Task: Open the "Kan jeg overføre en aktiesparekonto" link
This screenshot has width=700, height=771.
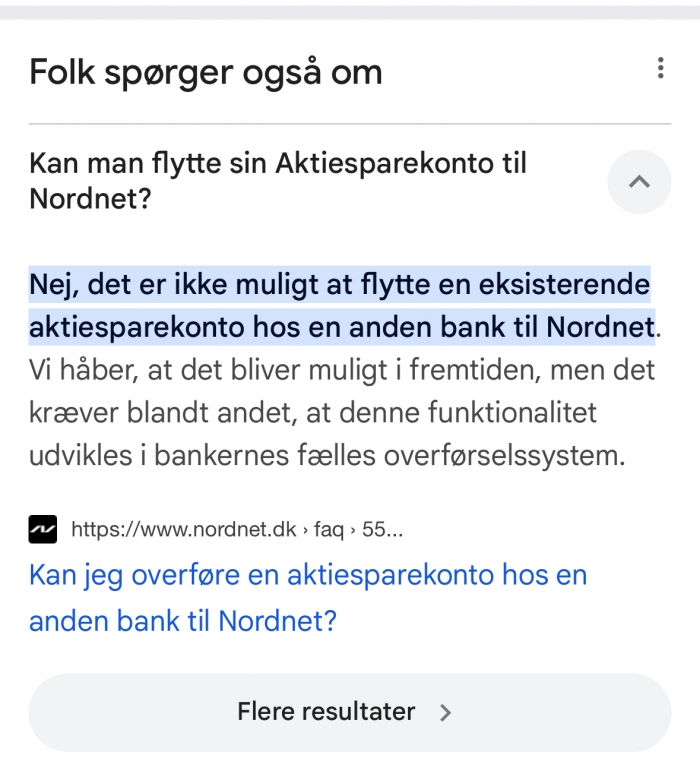Action: 307,575
